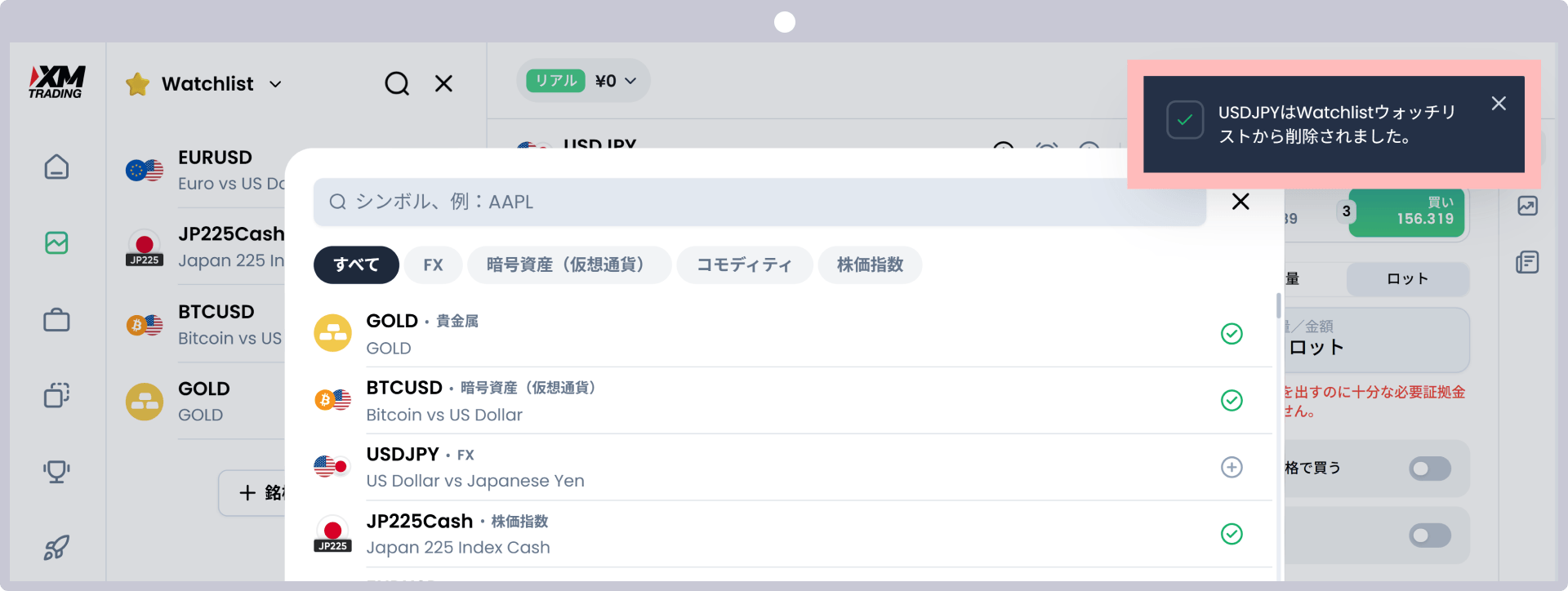Click the symbol search input field
This screenshot has width=1568, height=591.
[759, 202]
